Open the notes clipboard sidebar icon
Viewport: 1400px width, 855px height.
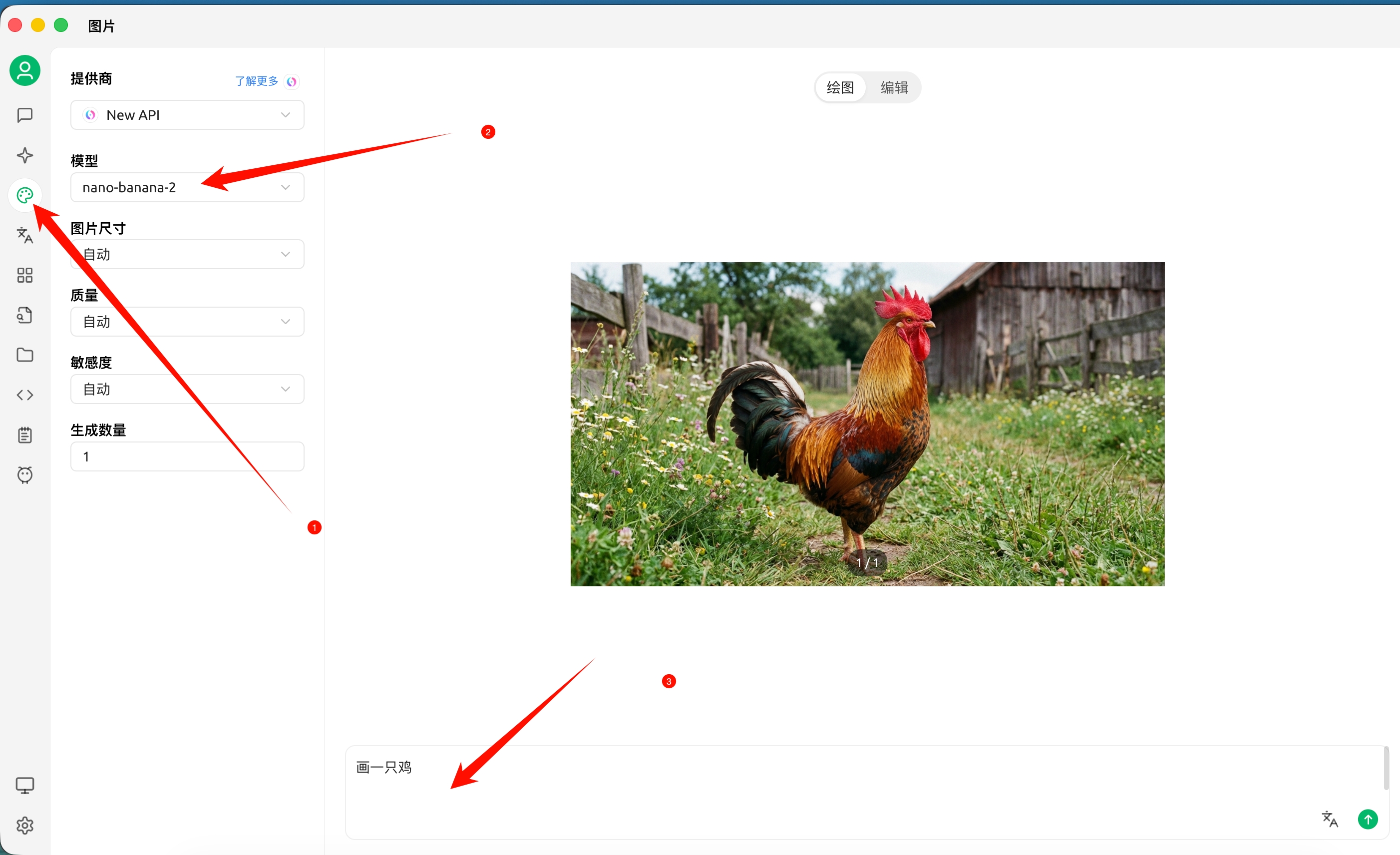coord(24,435)
